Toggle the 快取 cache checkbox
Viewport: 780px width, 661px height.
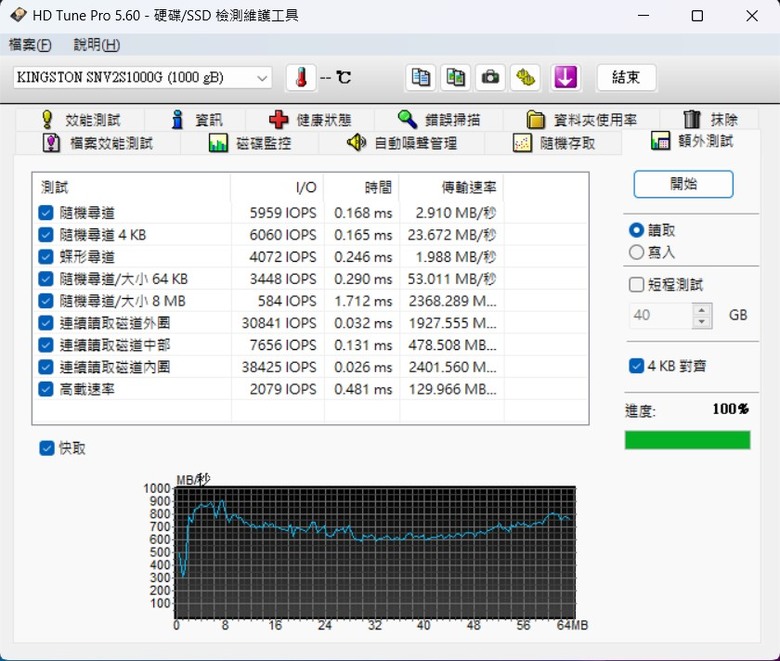pyautogui.click(x=47, y=448)
